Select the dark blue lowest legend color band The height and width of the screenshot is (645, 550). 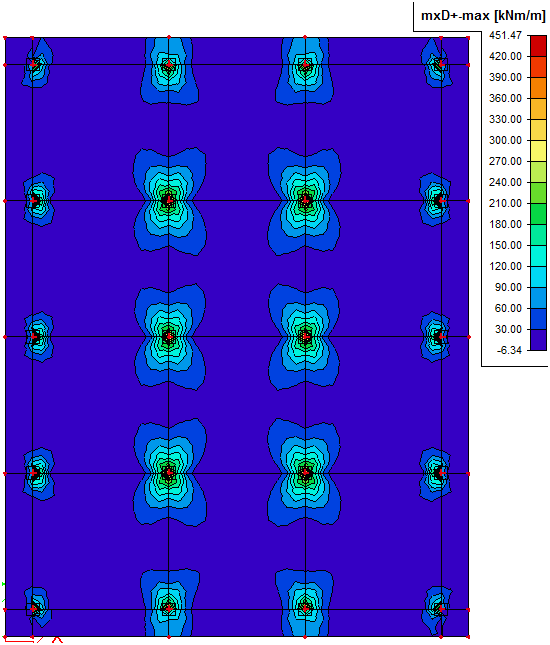click(x=538, y=340)
